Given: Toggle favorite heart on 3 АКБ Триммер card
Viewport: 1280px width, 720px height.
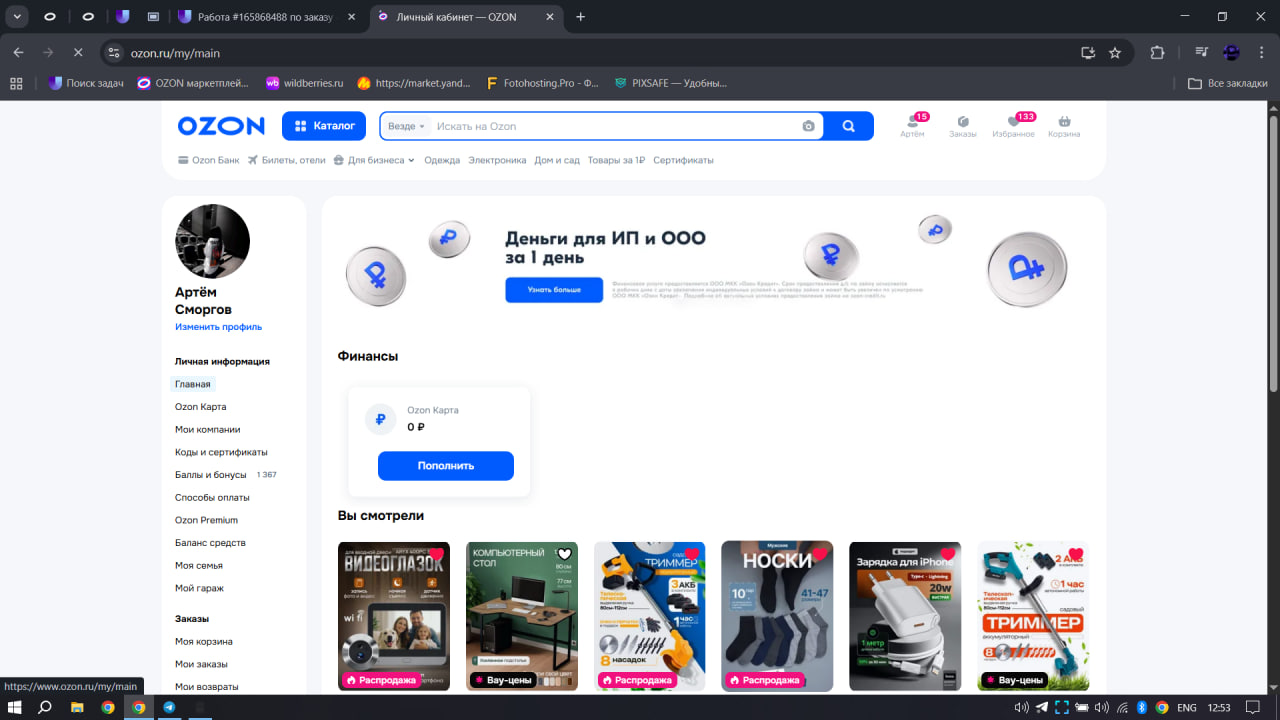Looking at the screenshot, I should pyautogui.click(x=692, y=555).
